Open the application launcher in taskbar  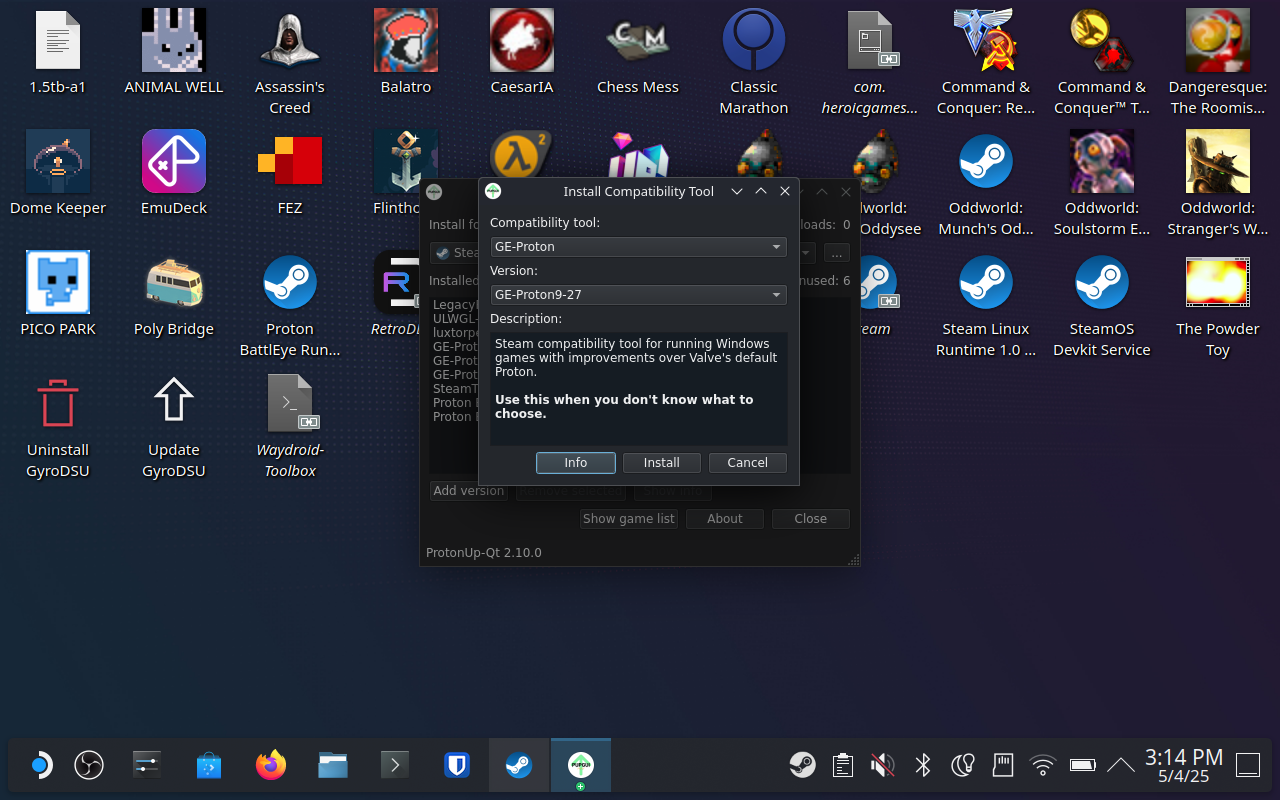point(39,766)
